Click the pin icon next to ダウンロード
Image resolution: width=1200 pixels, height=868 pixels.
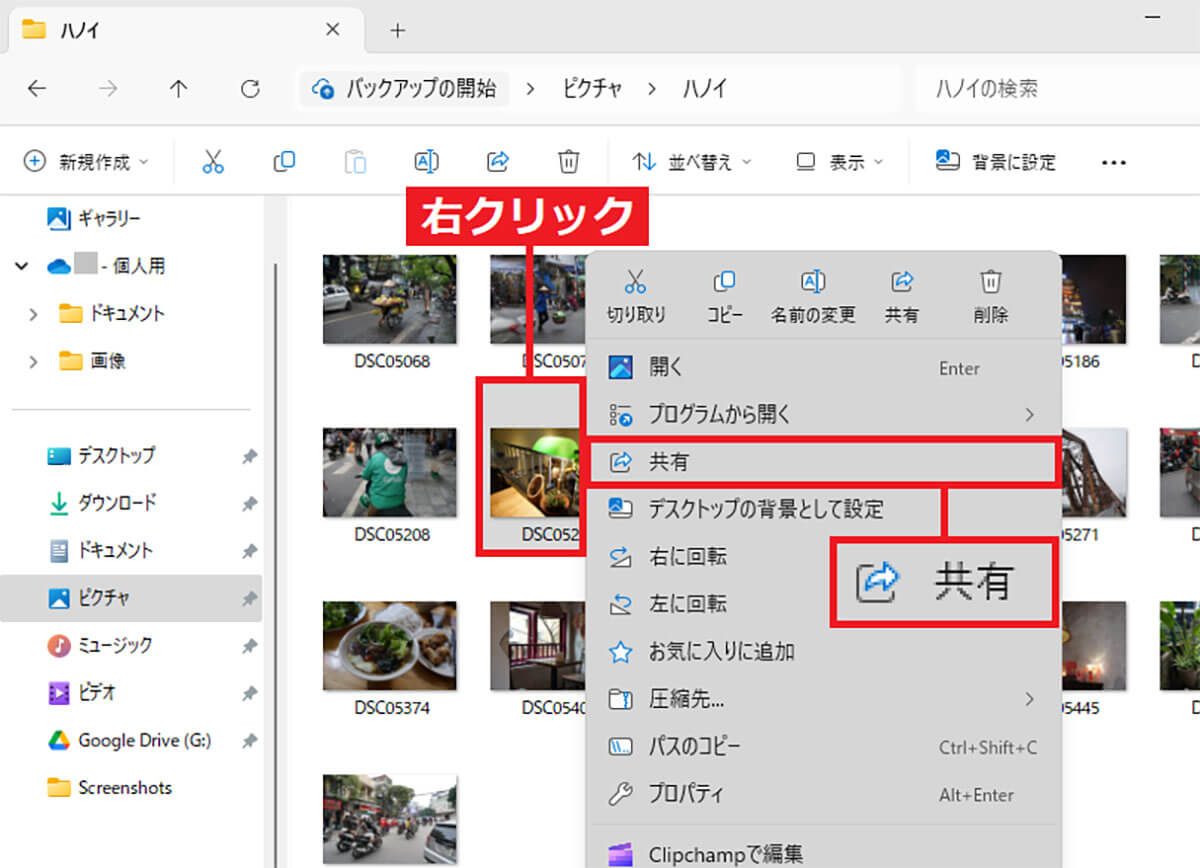(249, 504)
